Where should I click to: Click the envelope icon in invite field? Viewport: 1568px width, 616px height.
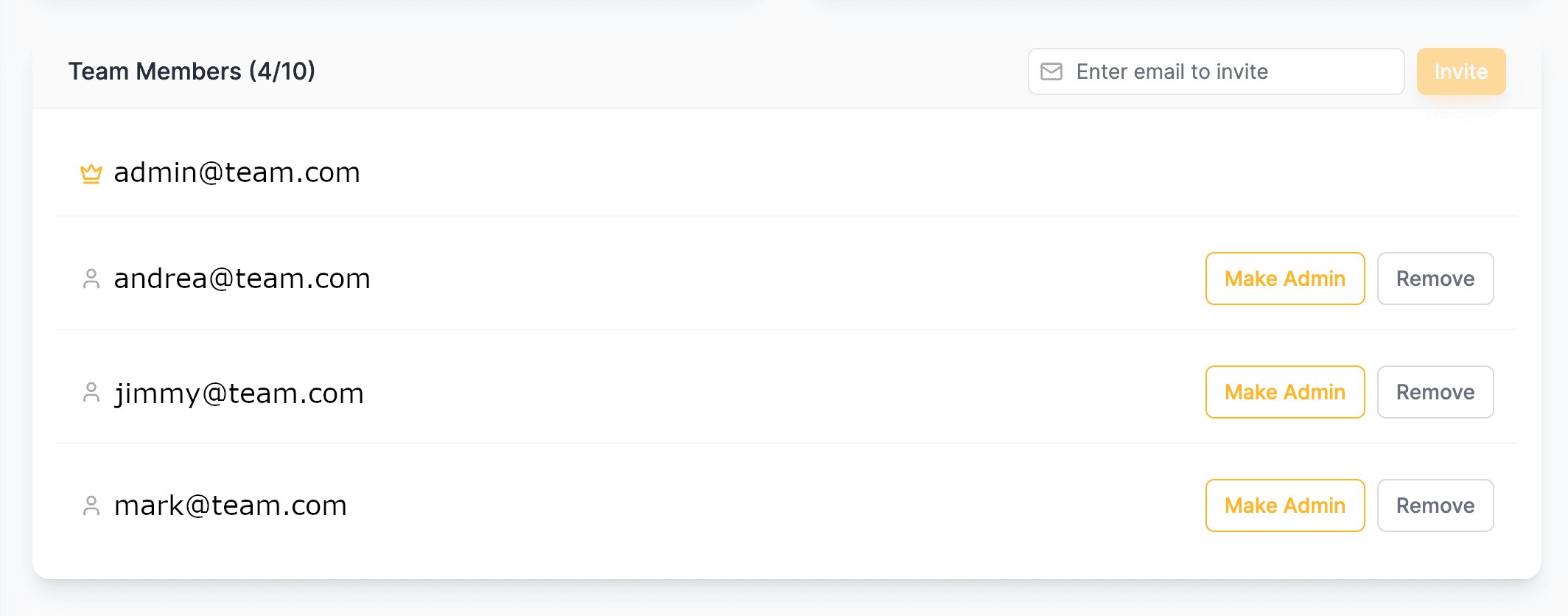coord(1051,71)
